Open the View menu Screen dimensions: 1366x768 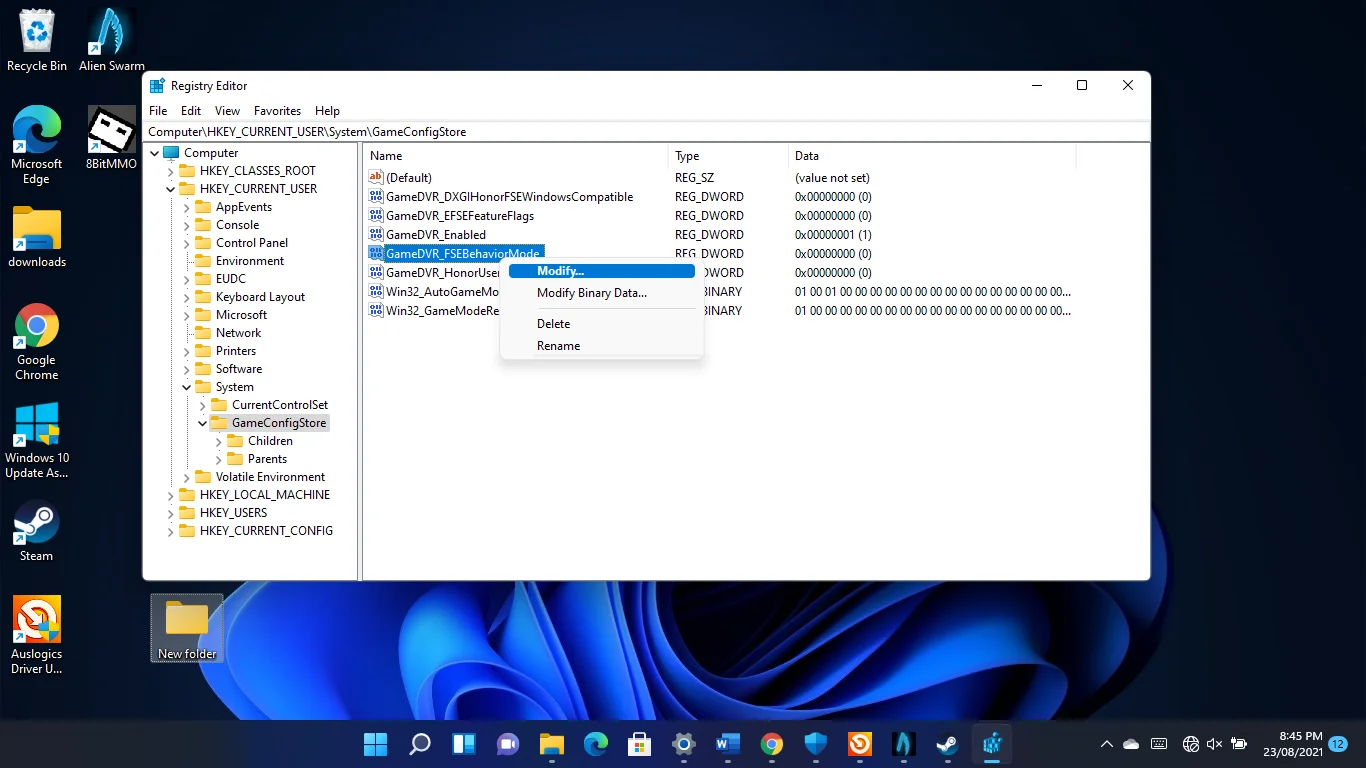click(x=228, y=111)
